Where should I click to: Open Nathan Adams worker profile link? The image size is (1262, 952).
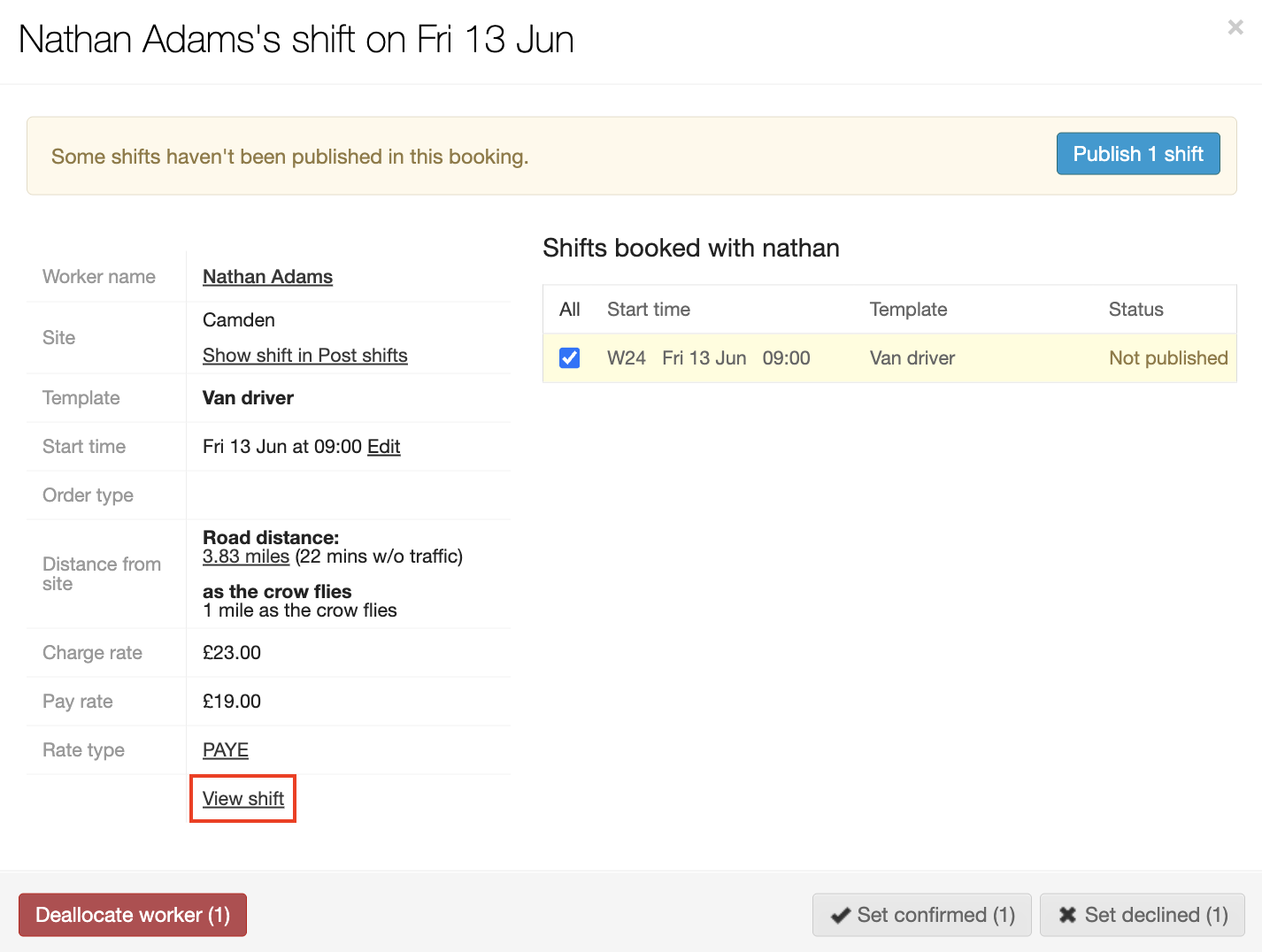point(267,277)
